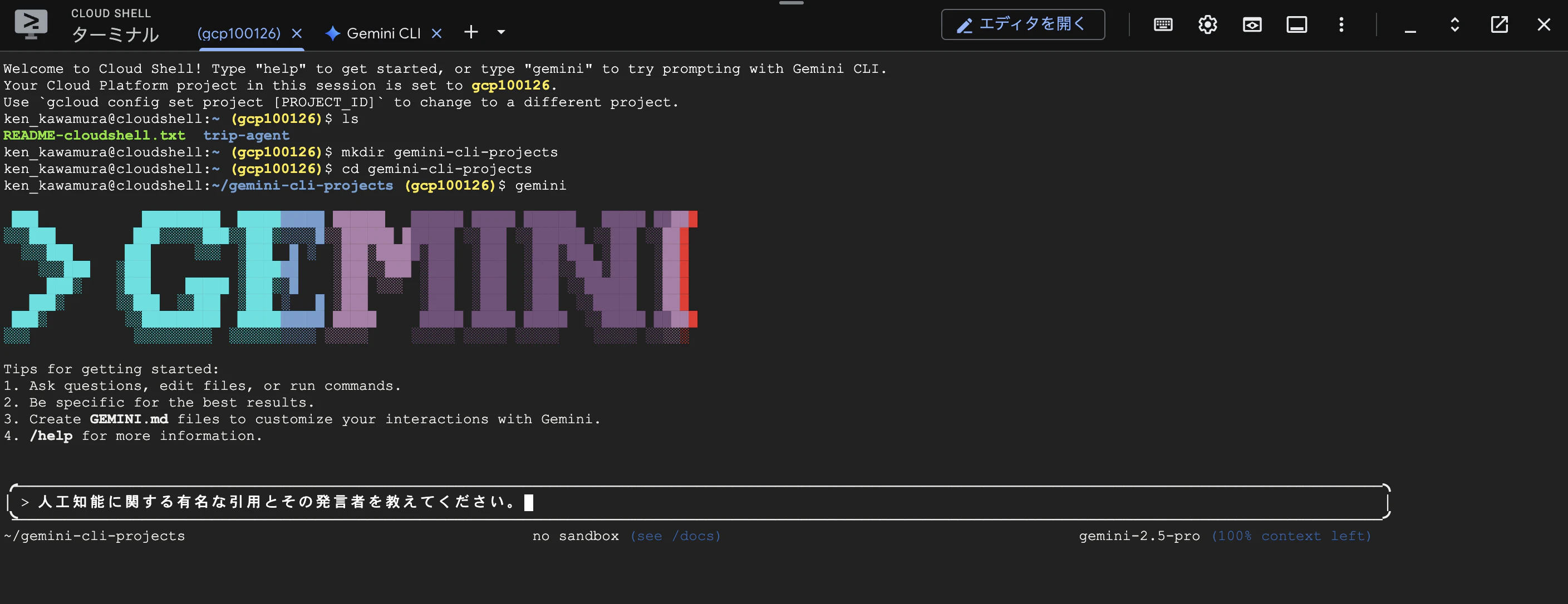Toggle the session window layout icon
Screen dimensions: 1568x604
(x=1296, y=24)
